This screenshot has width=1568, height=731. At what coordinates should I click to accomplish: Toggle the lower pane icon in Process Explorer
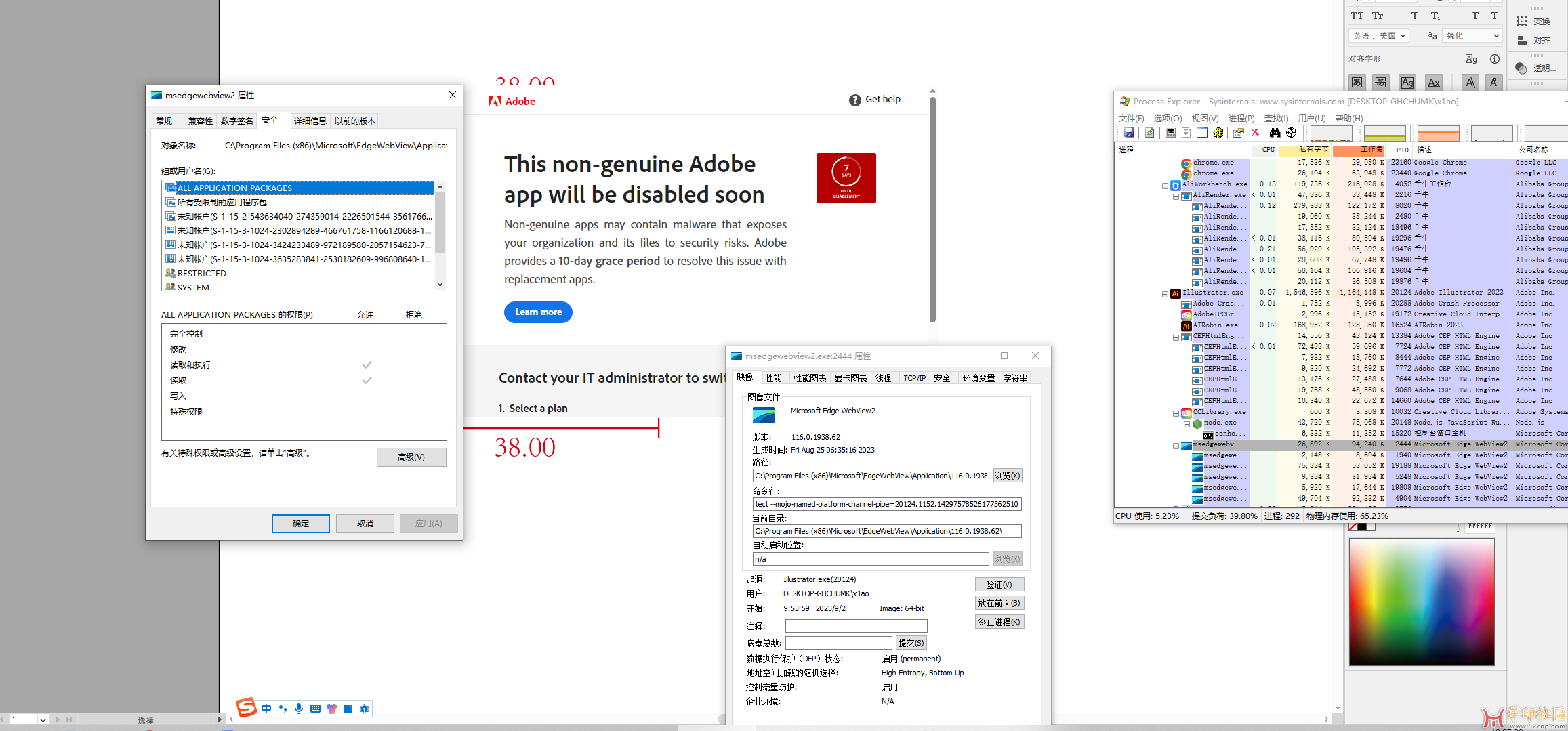point(1201,133)
